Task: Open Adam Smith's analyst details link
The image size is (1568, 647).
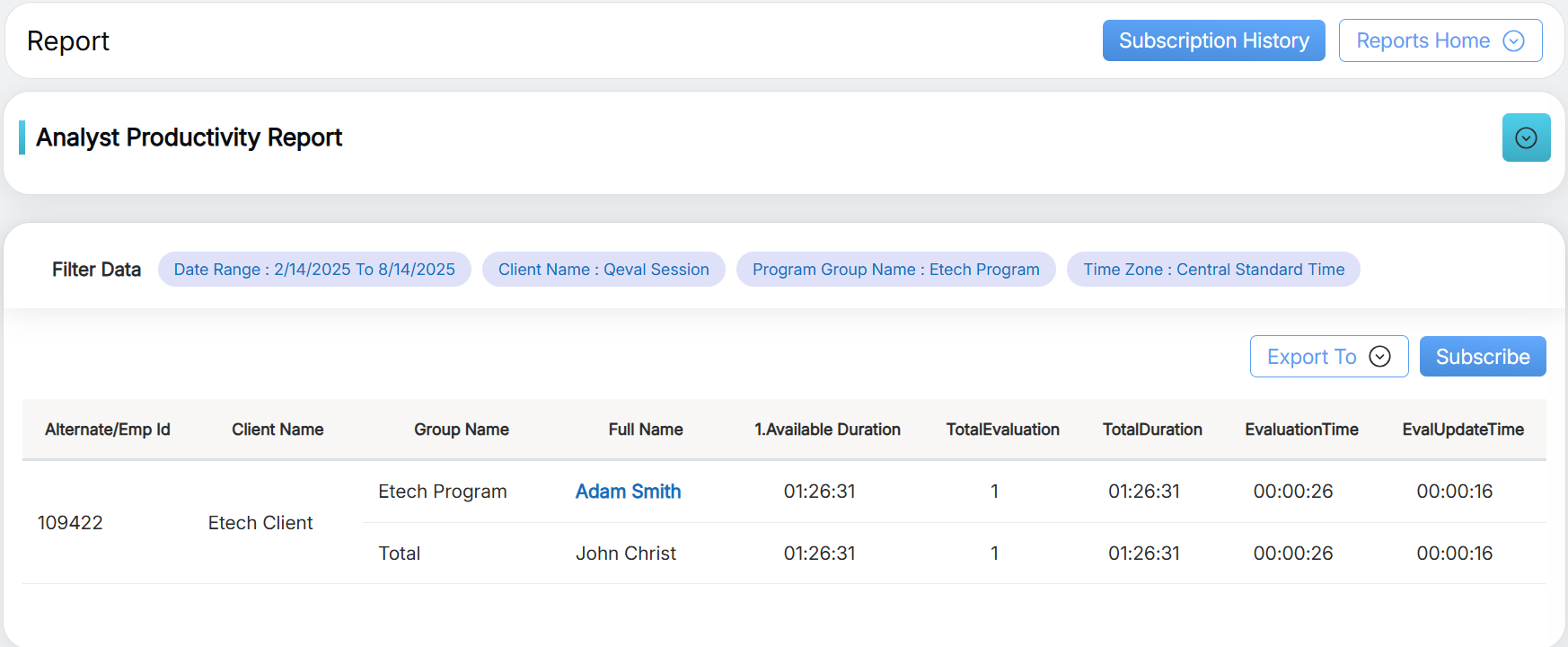Action: (x=628, y=492)
